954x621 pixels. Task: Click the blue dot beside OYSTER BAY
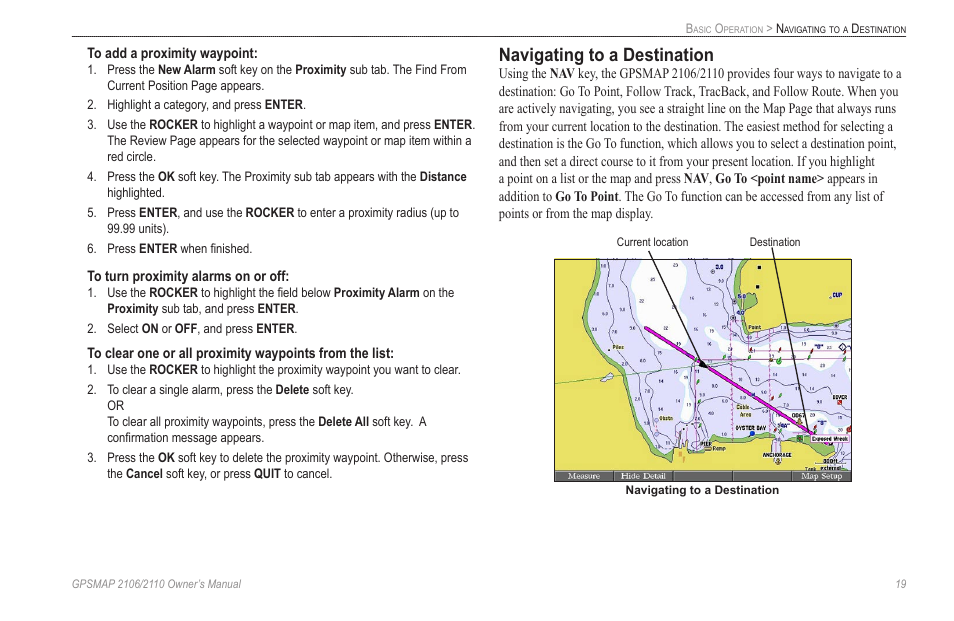(752, 434)
